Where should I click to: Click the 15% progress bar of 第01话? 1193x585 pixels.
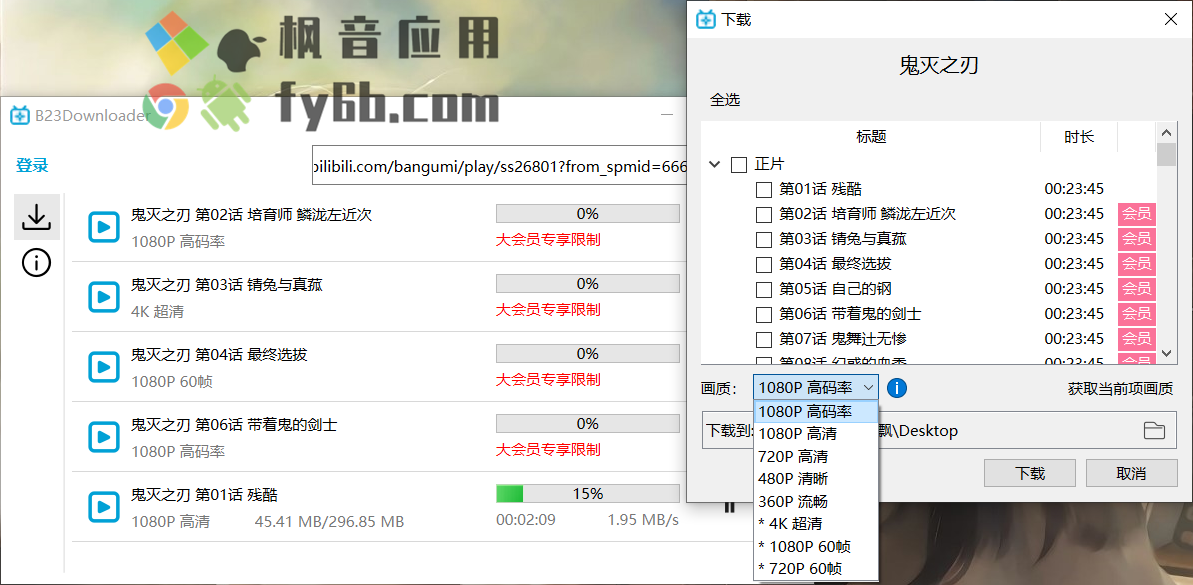[587, 494]
